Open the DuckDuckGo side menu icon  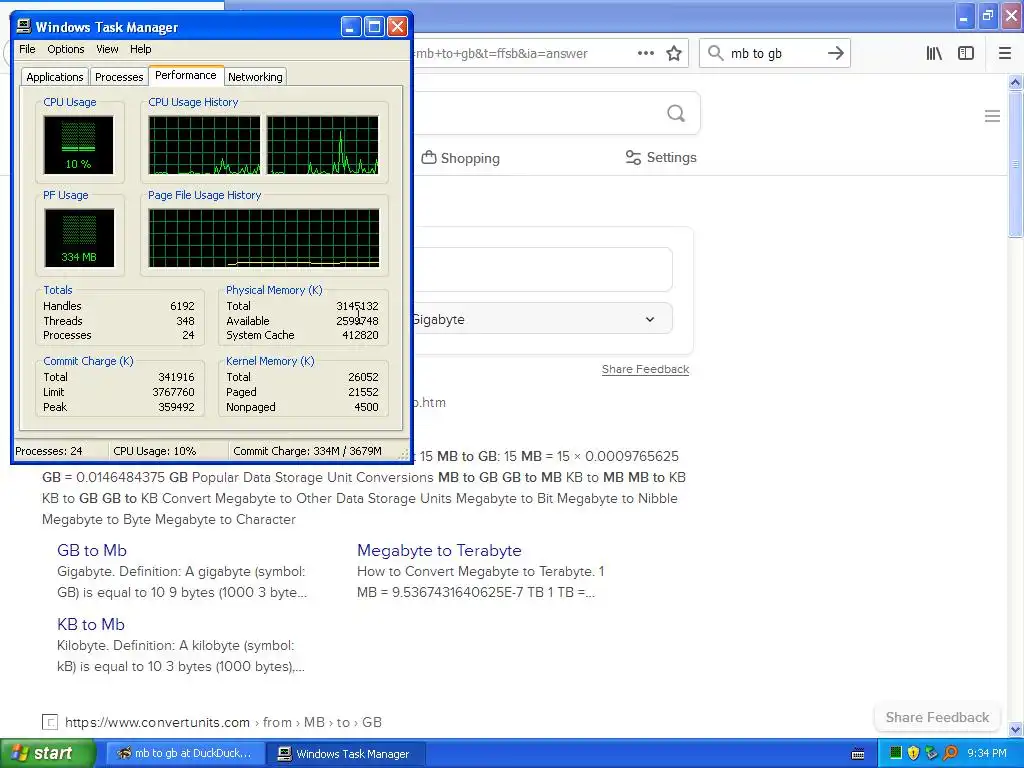[x=993, y=116]
